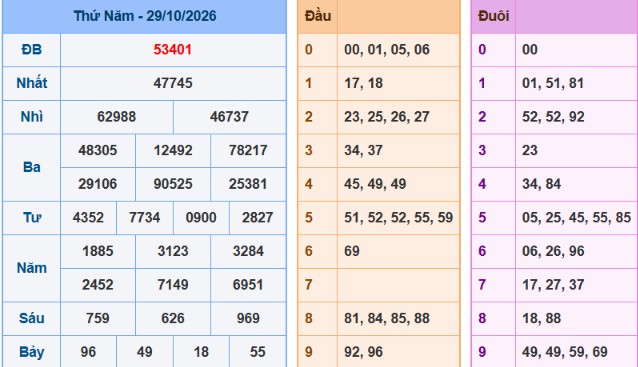Click second prize number 46737
Image resolution: width=638 pixels, height=367 pixels.
[x=229, y=117]
